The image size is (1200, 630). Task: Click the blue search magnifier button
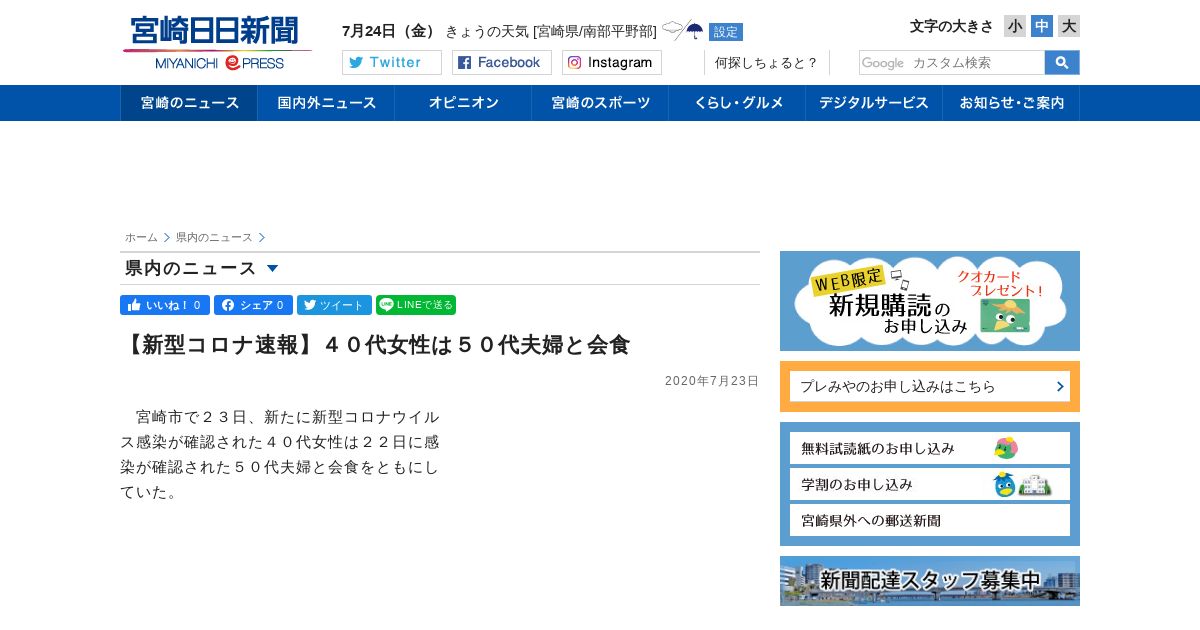click(x=1062, y=63)
